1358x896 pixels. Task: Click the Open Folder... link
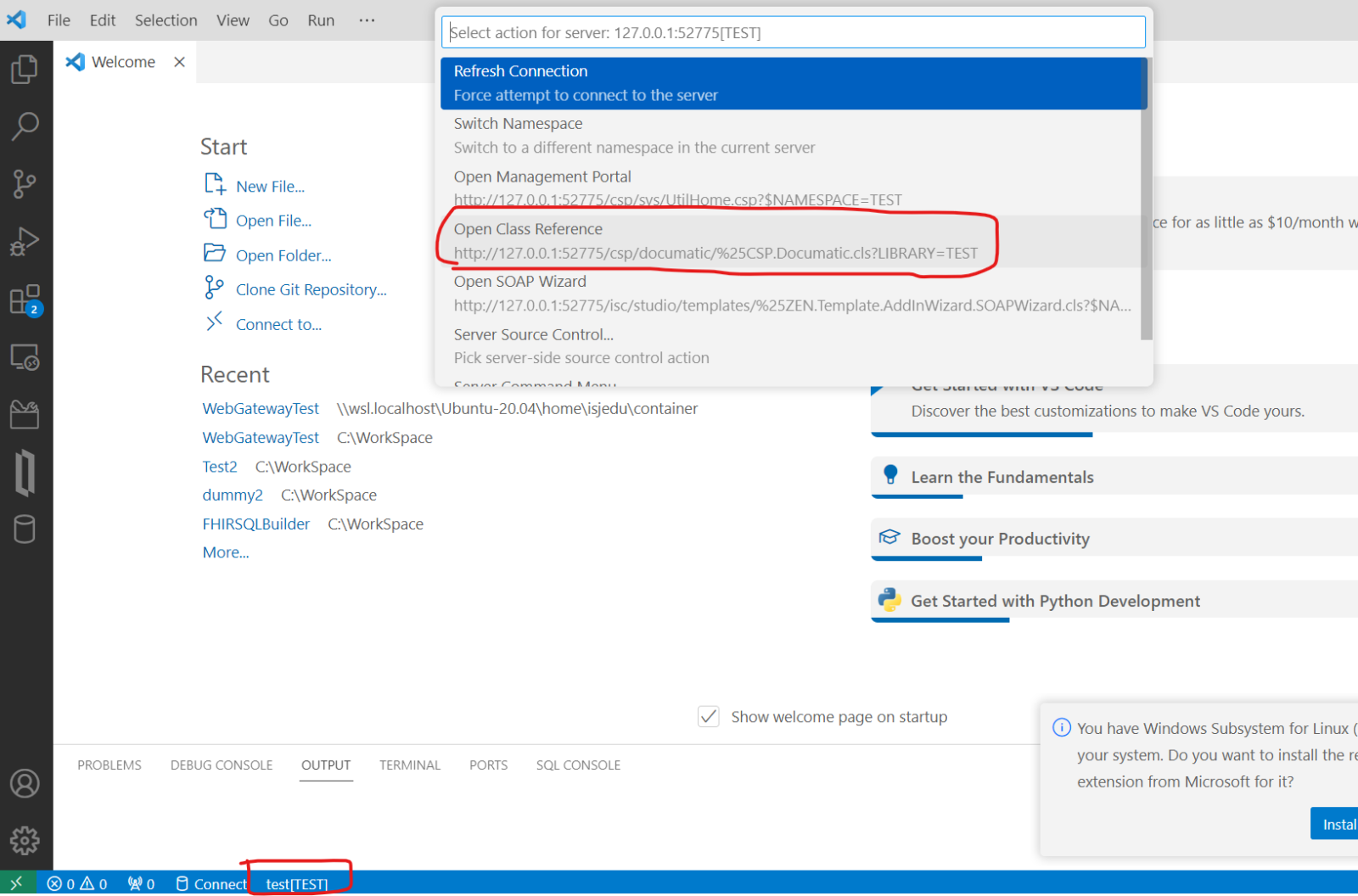283,255
